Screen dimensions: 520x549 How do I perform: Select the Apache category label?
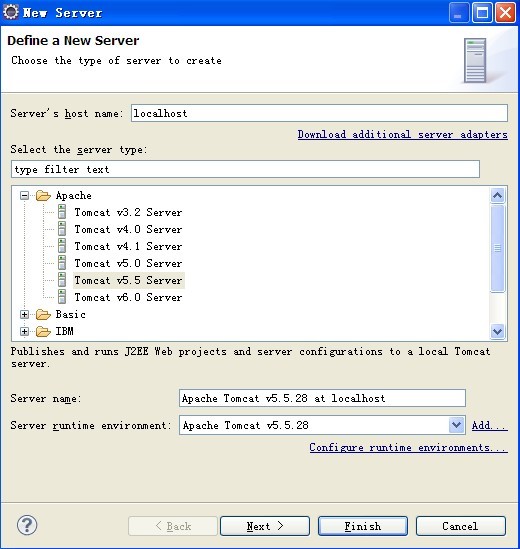point(74,195)
